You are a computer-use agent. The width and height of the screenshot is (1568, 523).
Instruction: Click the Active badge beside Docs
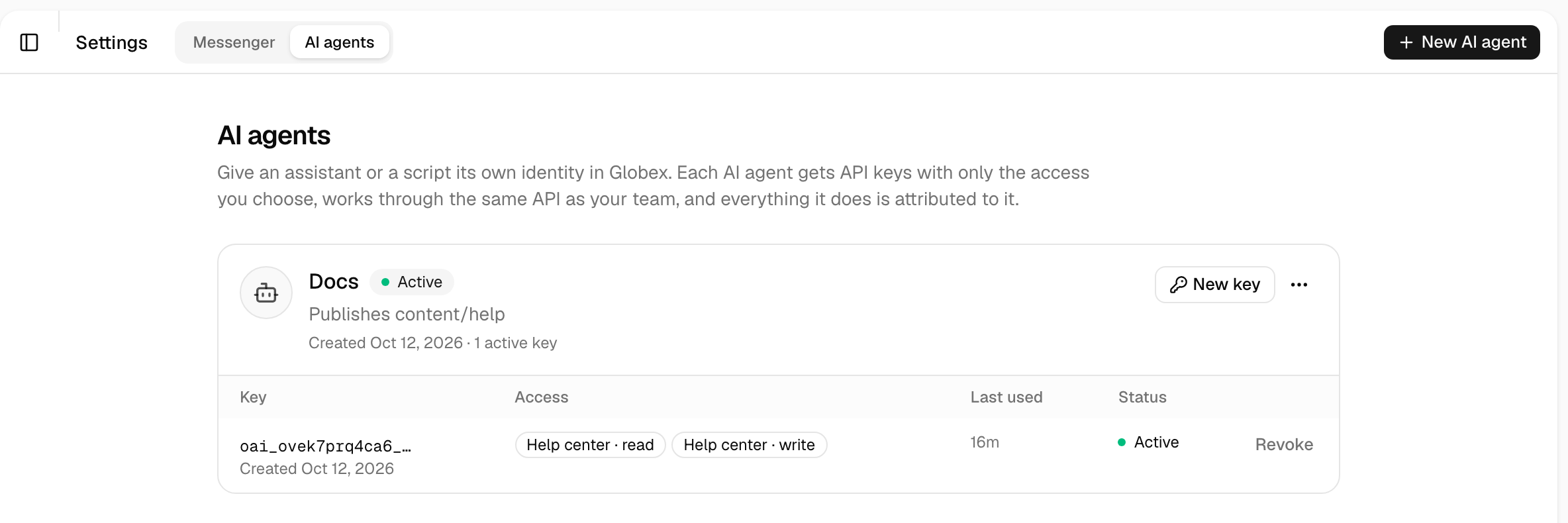coord(412,282)
